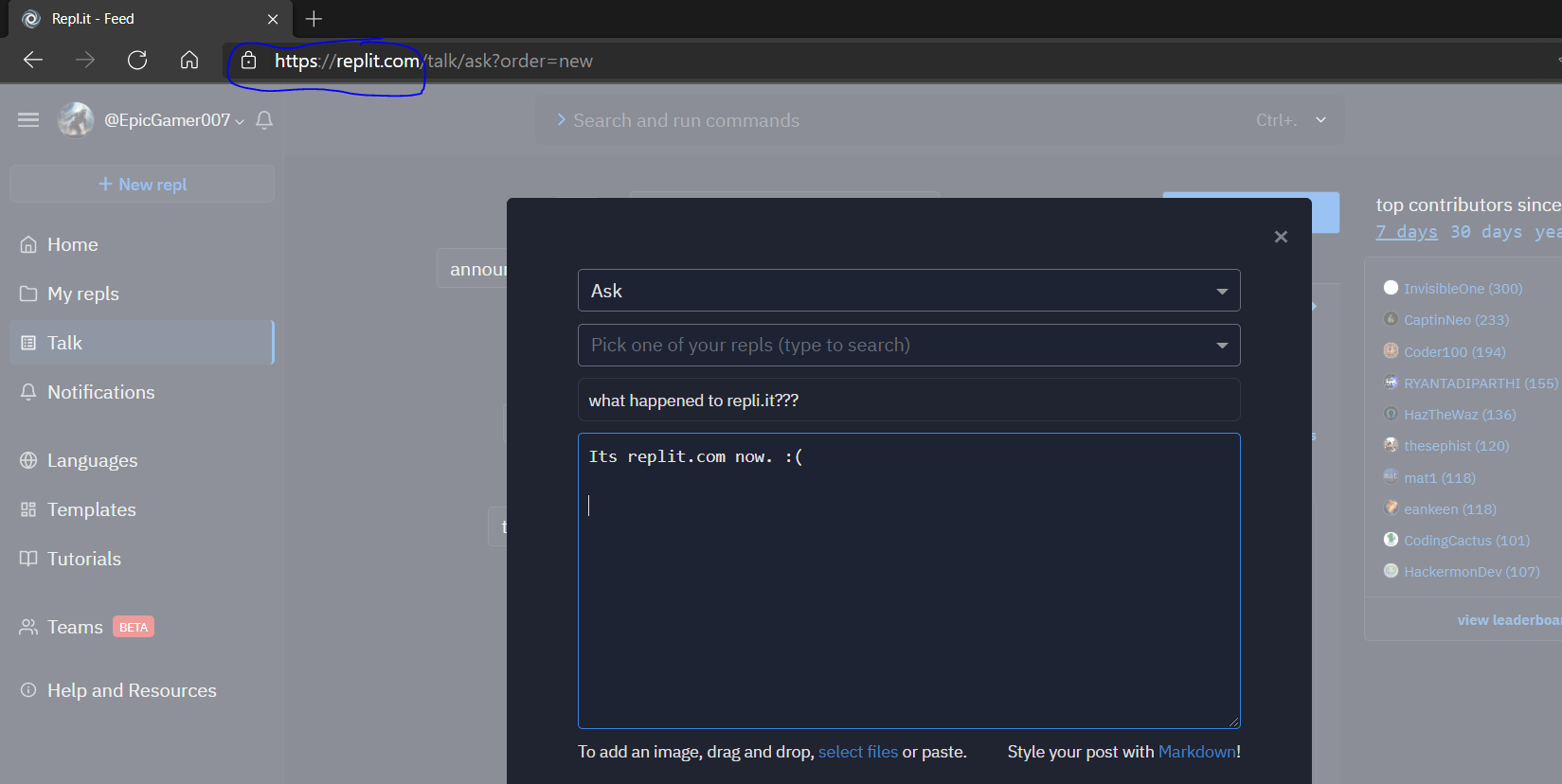
Task: Go to Home in sidebar
Action: 142,244
